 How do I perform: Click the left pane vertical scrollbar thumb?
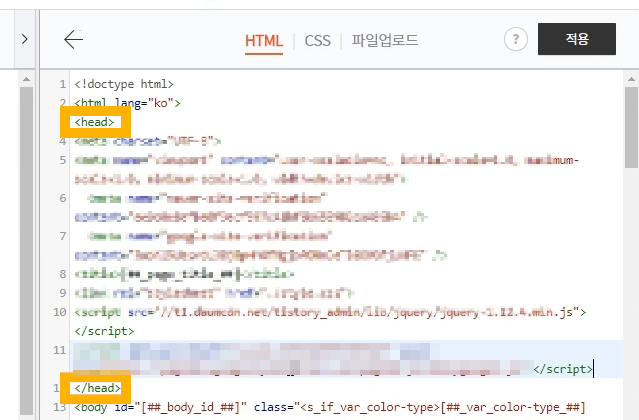tap(26, 251)
